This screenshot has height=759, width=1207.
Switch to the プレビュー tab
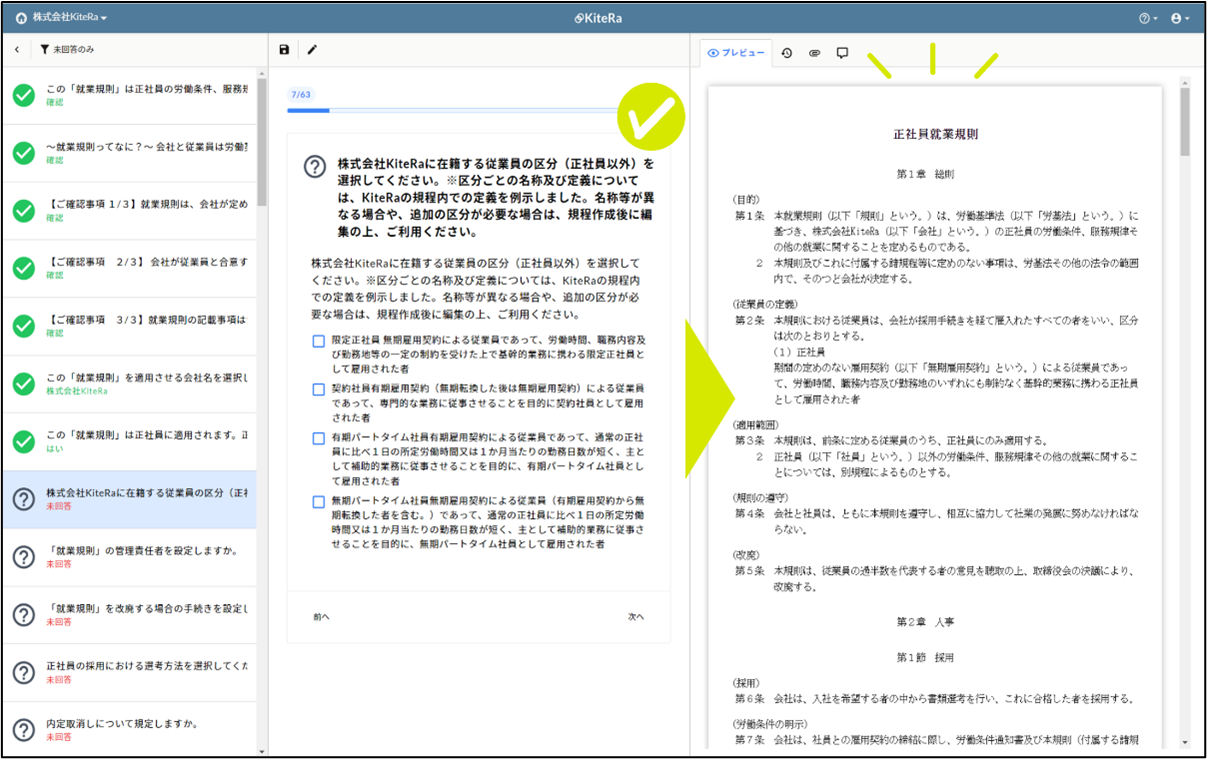[735, 53]
